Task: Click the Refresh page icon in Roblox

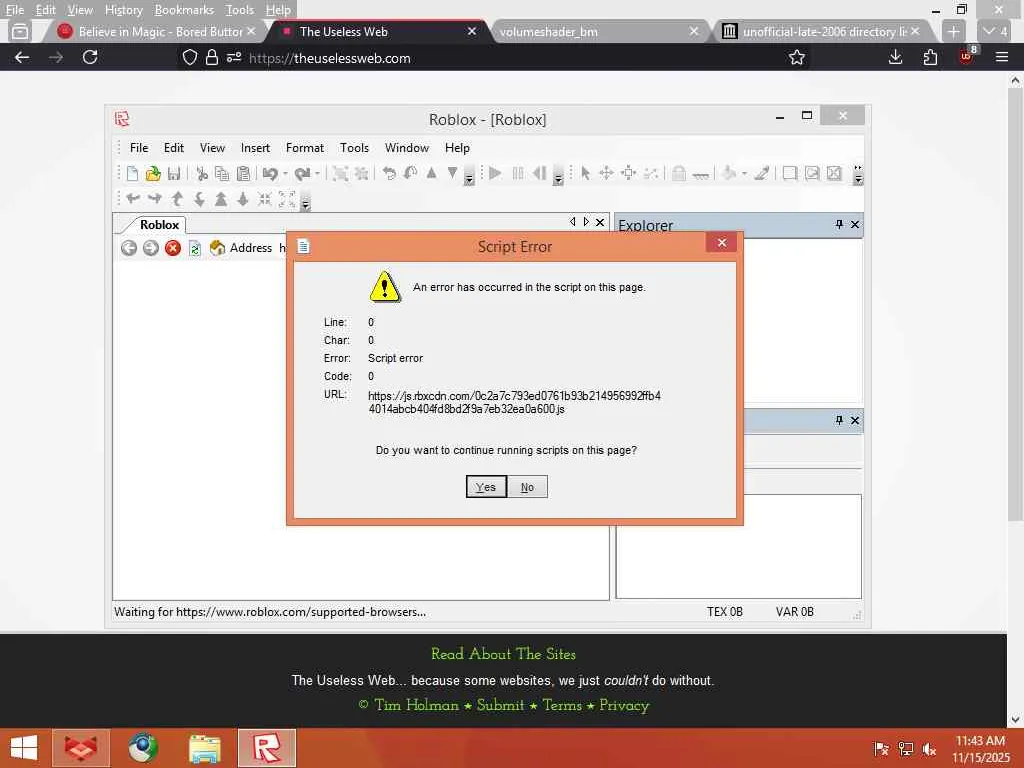Action: pos(195,248)
